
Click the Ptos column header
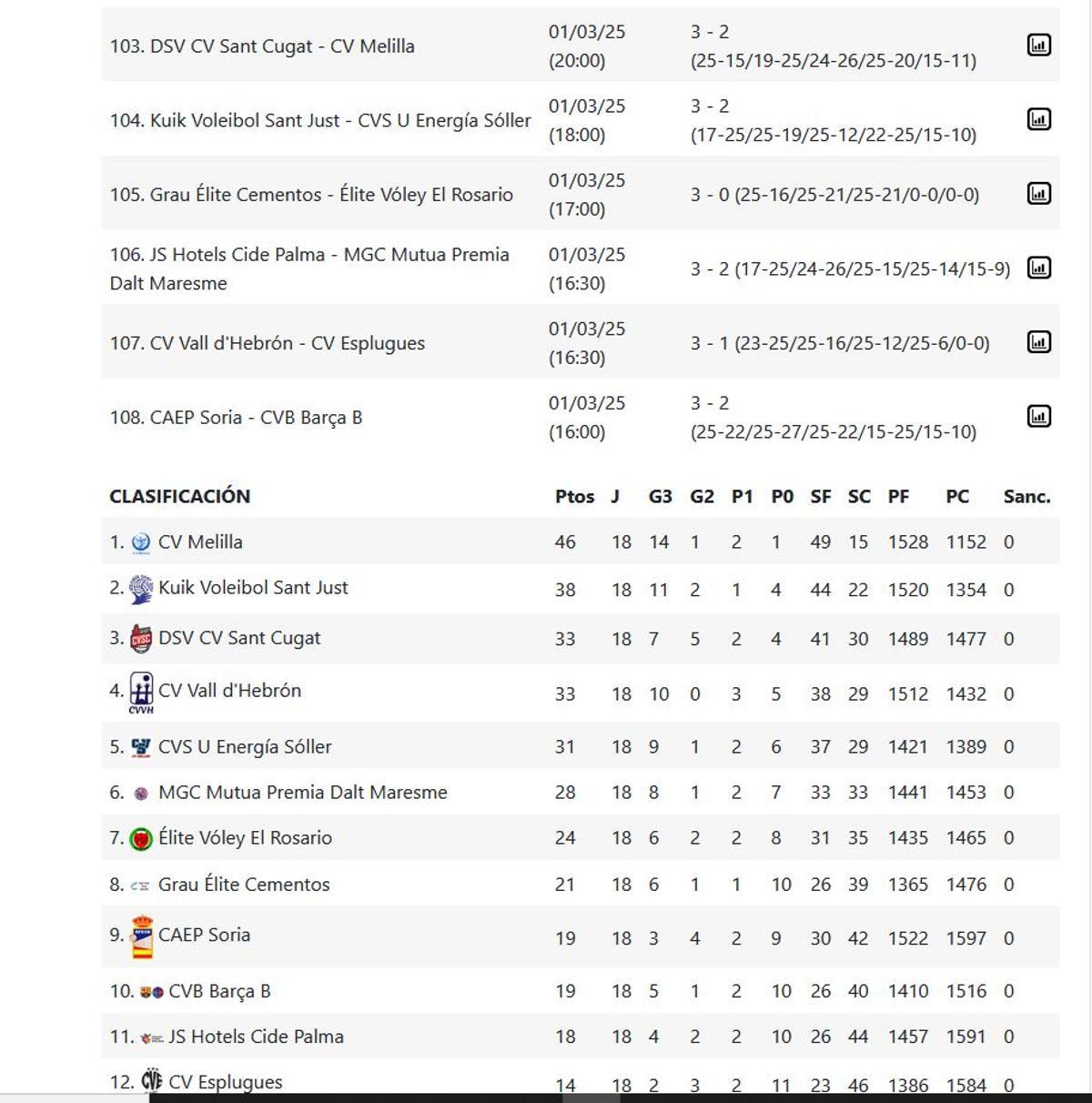pyautogui.click(x=574, y=497)
